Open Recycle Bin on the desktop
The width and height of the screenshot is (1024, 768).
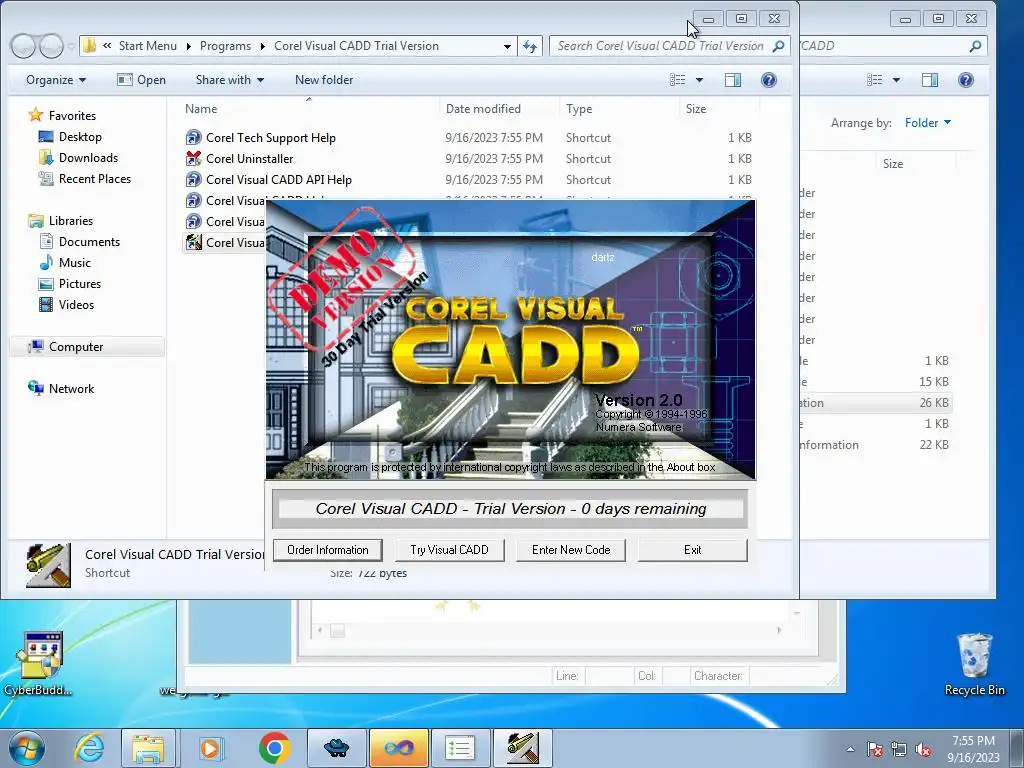click(x=974, y=665)
